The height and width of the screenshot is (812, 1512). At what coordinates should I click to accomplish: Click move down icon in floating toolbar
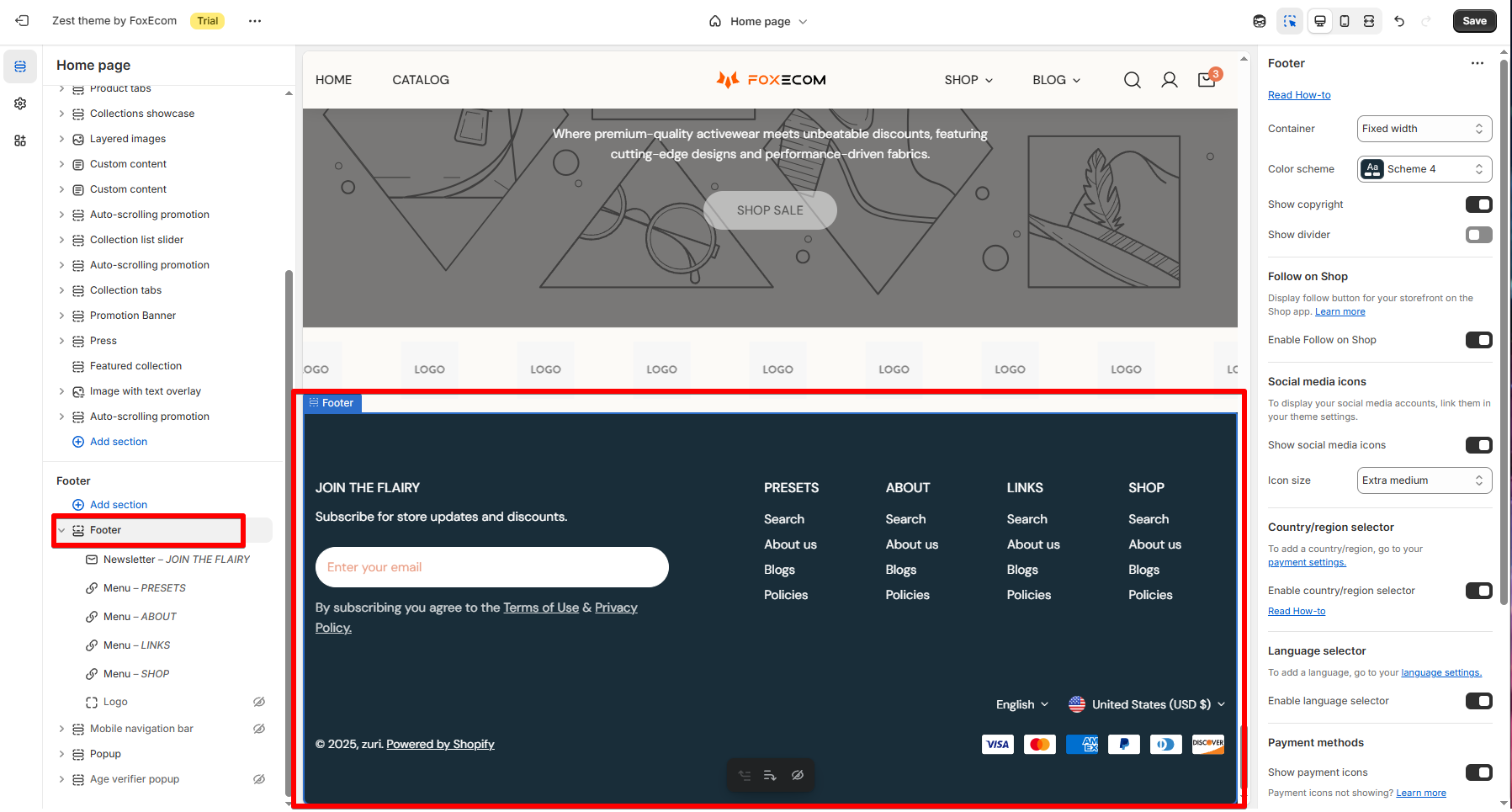pyautogui.click(x=770, y=775)
